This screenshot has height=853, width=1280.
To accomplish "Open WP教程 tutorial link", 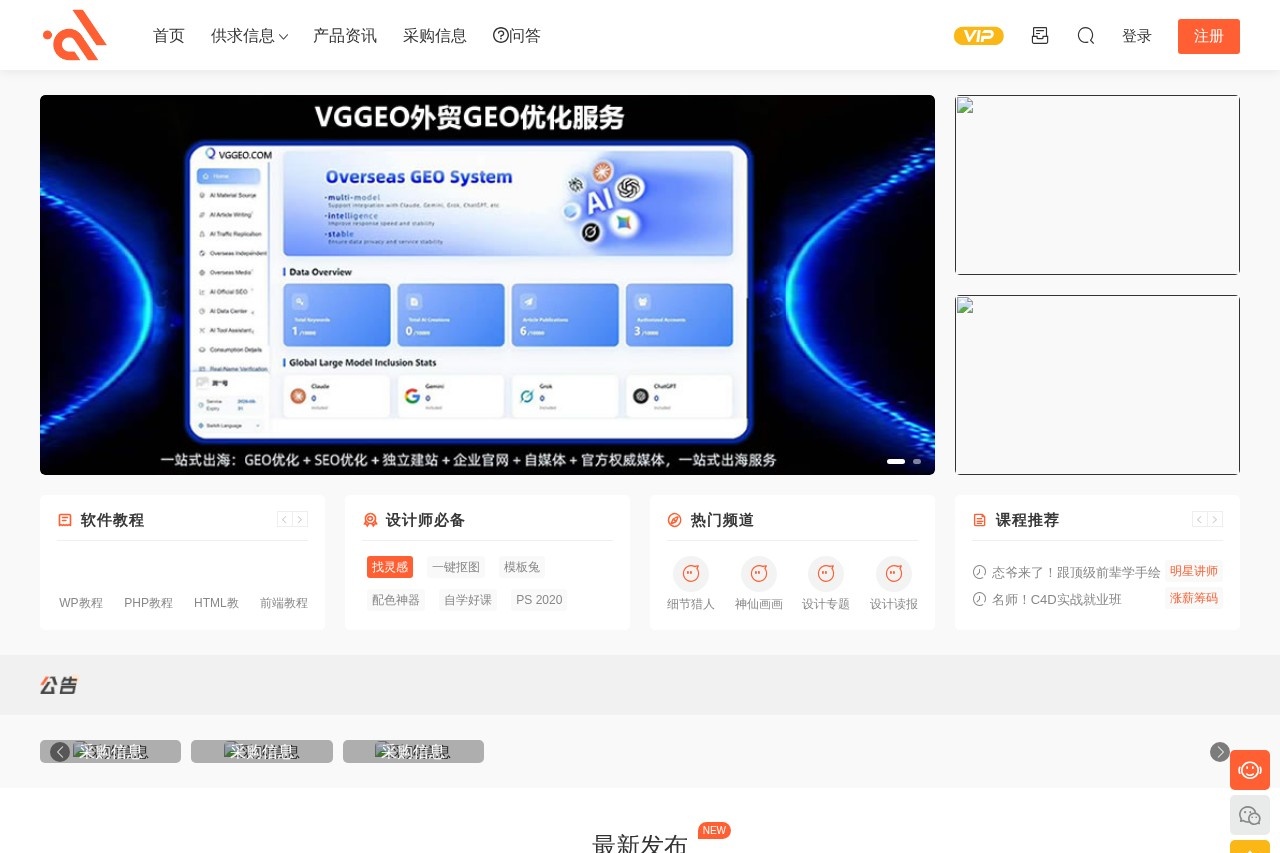I will coord(81,603).
